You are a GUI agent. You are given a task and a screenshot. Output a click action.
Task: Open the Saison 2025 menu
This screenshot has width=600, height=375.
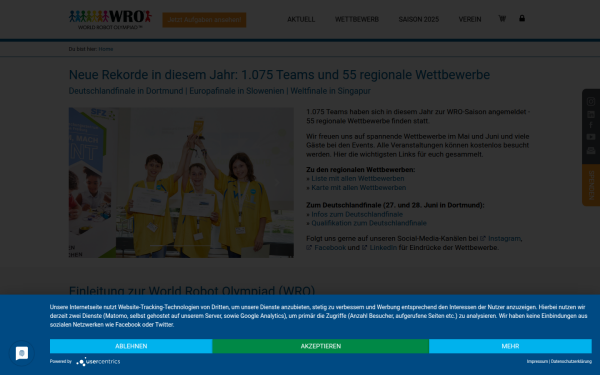[419, 19]
